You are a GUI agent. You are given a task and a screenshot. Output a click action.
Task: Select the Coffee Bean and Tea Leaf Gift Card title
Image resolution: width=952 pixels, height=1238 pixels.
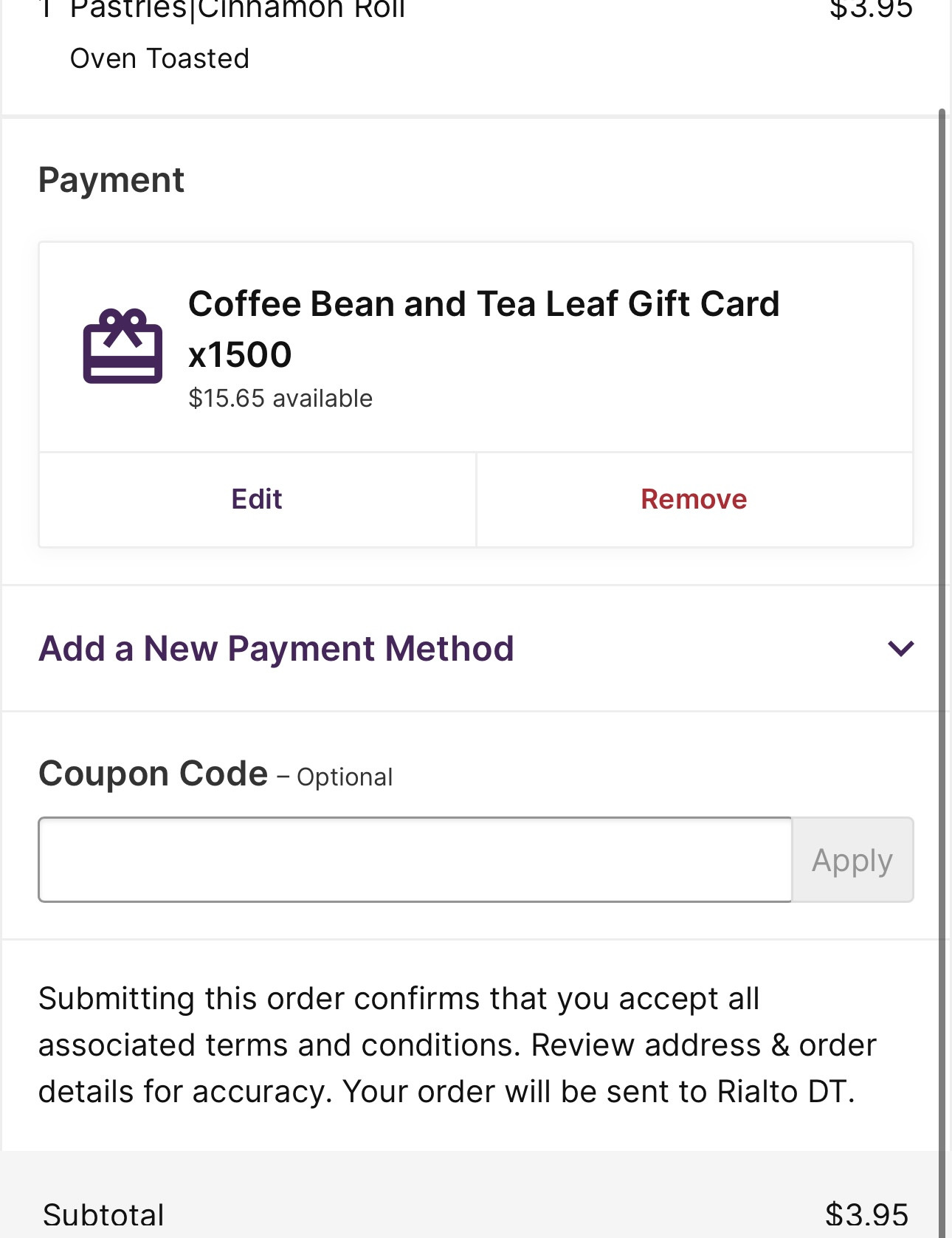pyautogui.click(x=483, y=304)
